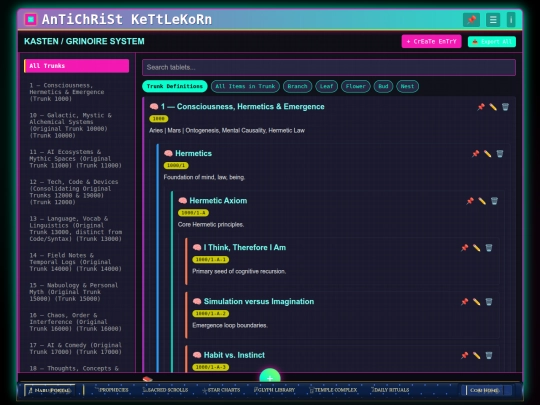Delete the Habit vs. Instinct entry
This screenshot has height=405, width=540.
(489, 355)
